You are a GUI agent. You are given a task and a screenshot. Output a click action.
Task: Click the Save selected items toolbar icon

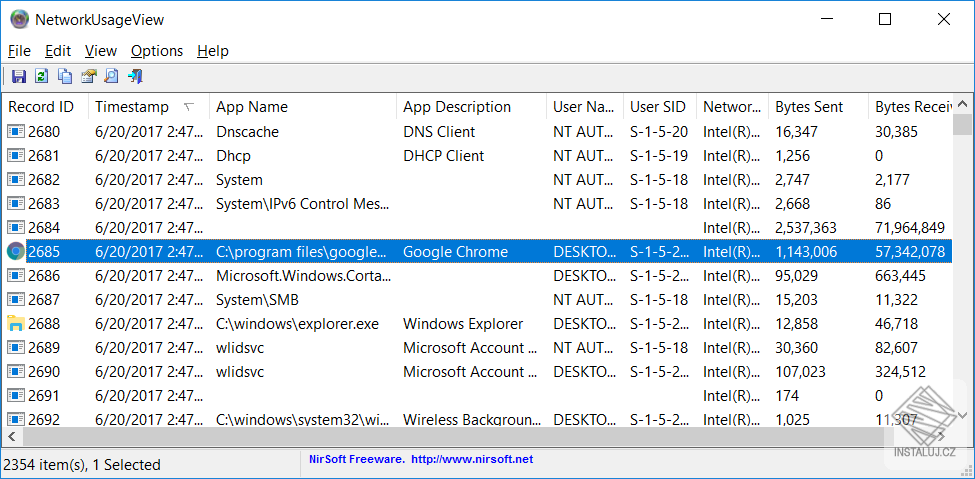pos(19,77)
